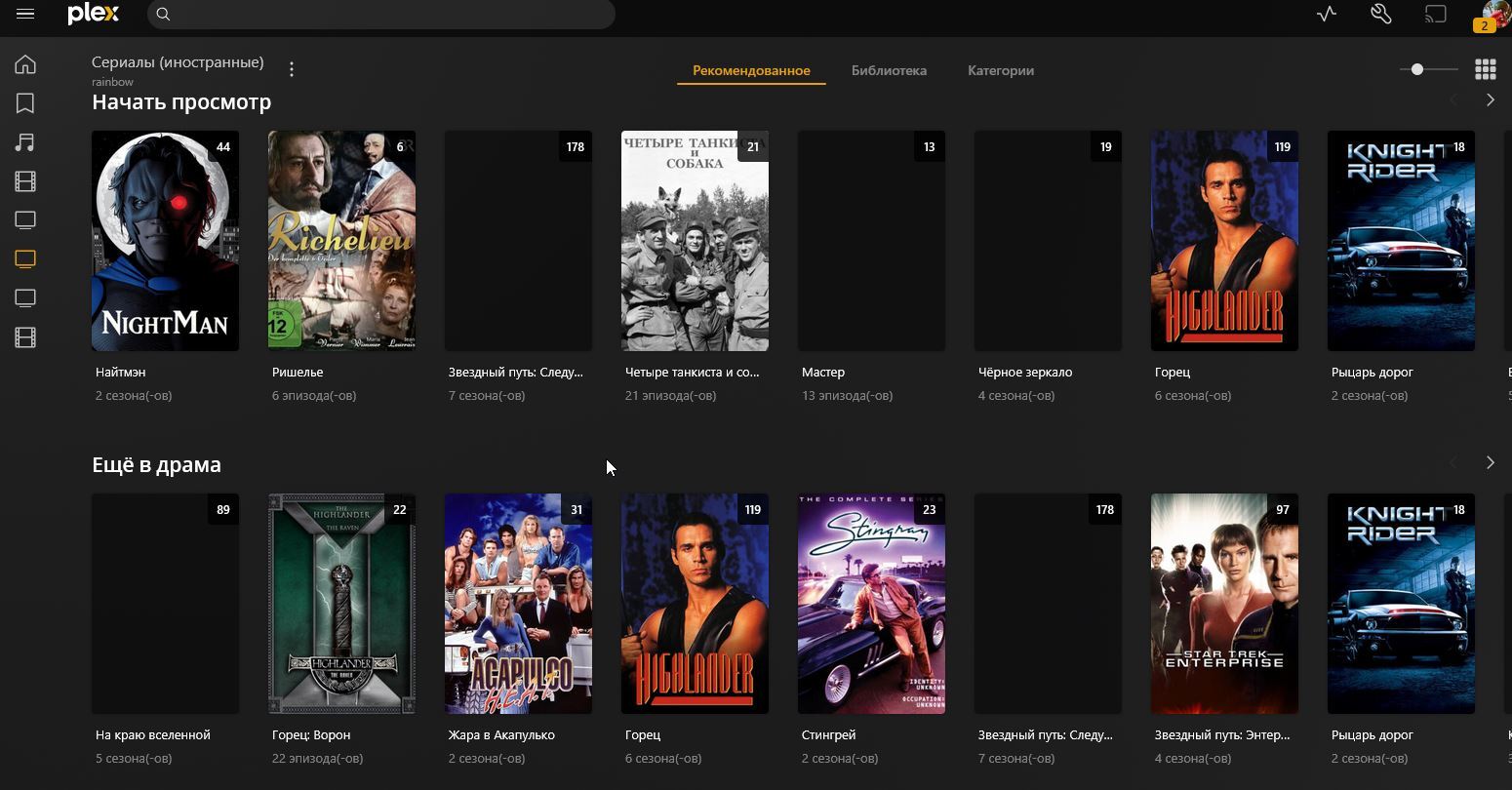Click the 44 unwatched badge on NightMan
The image size is (1512, 790).
223,147
